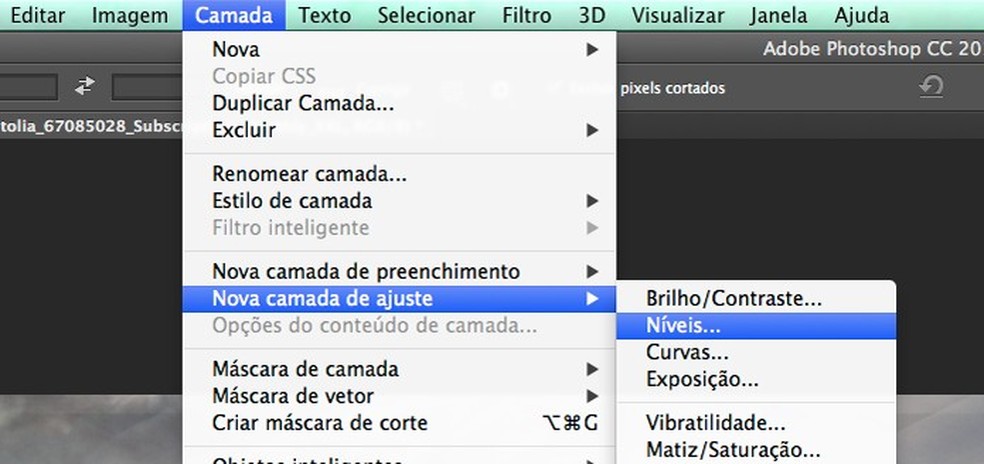Pick 'Matiz/Saturação...' adjustment option
Screen dimensions: 984x464
click(x=733, y=450)
